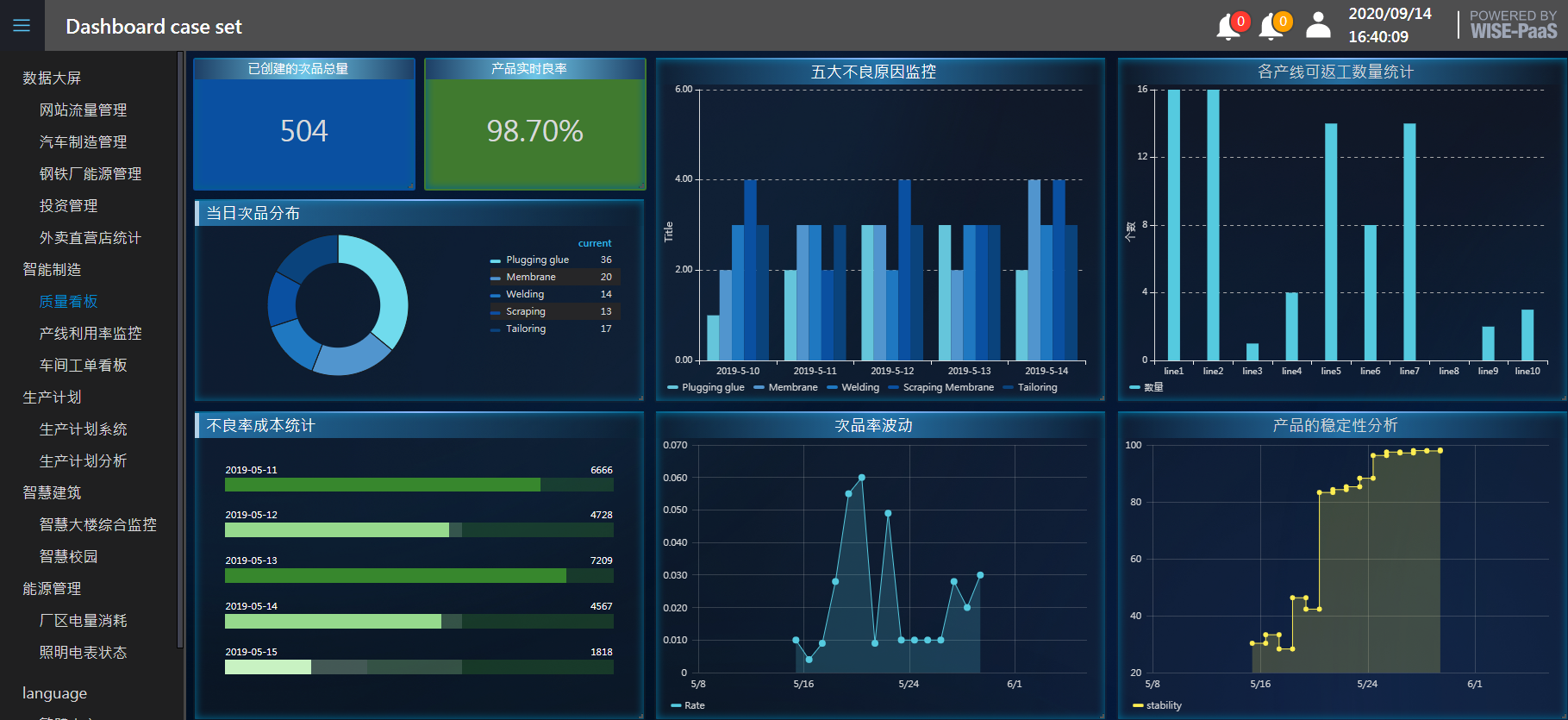Click the 504 defective total panel
The height and width of the screenshot is (720, 1568).
(303, 131)
